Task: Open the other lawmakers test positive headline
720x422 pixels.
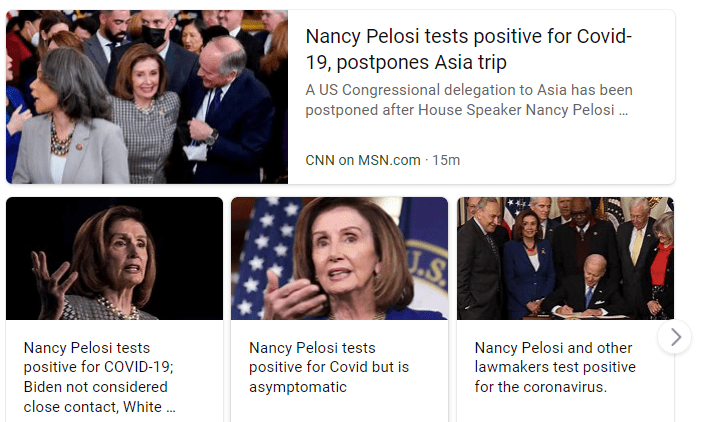Action: [555, 367]
